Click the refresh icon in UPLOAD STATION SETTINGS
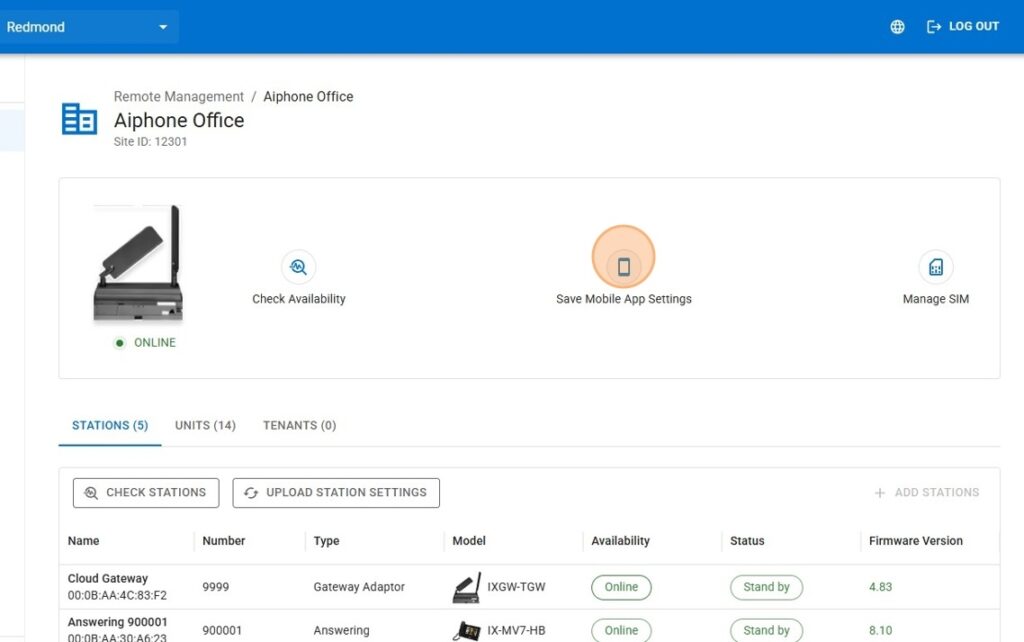 [x=251, y=492]
